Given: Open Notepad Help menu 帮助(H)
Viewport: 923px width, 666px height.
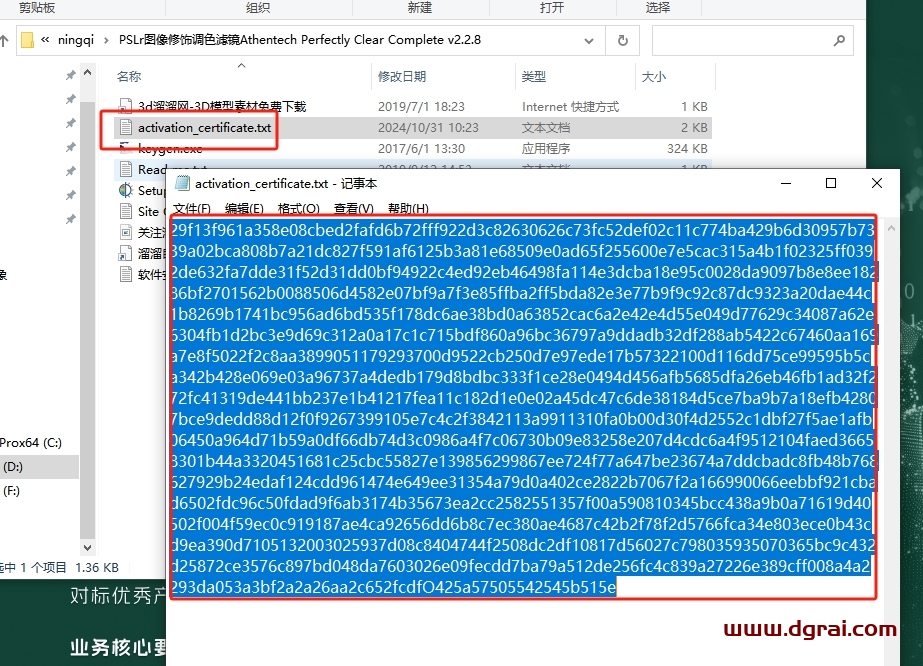Looking at the screenshot, I should click(x=408, y=208).
